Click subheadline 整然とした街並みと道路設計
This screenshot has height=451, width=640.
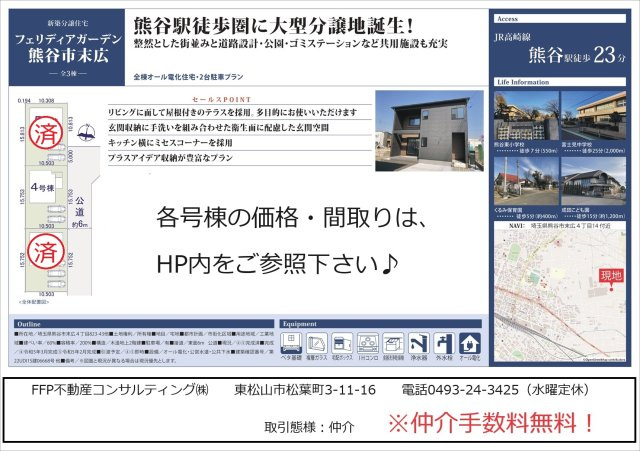pos(290,44)
